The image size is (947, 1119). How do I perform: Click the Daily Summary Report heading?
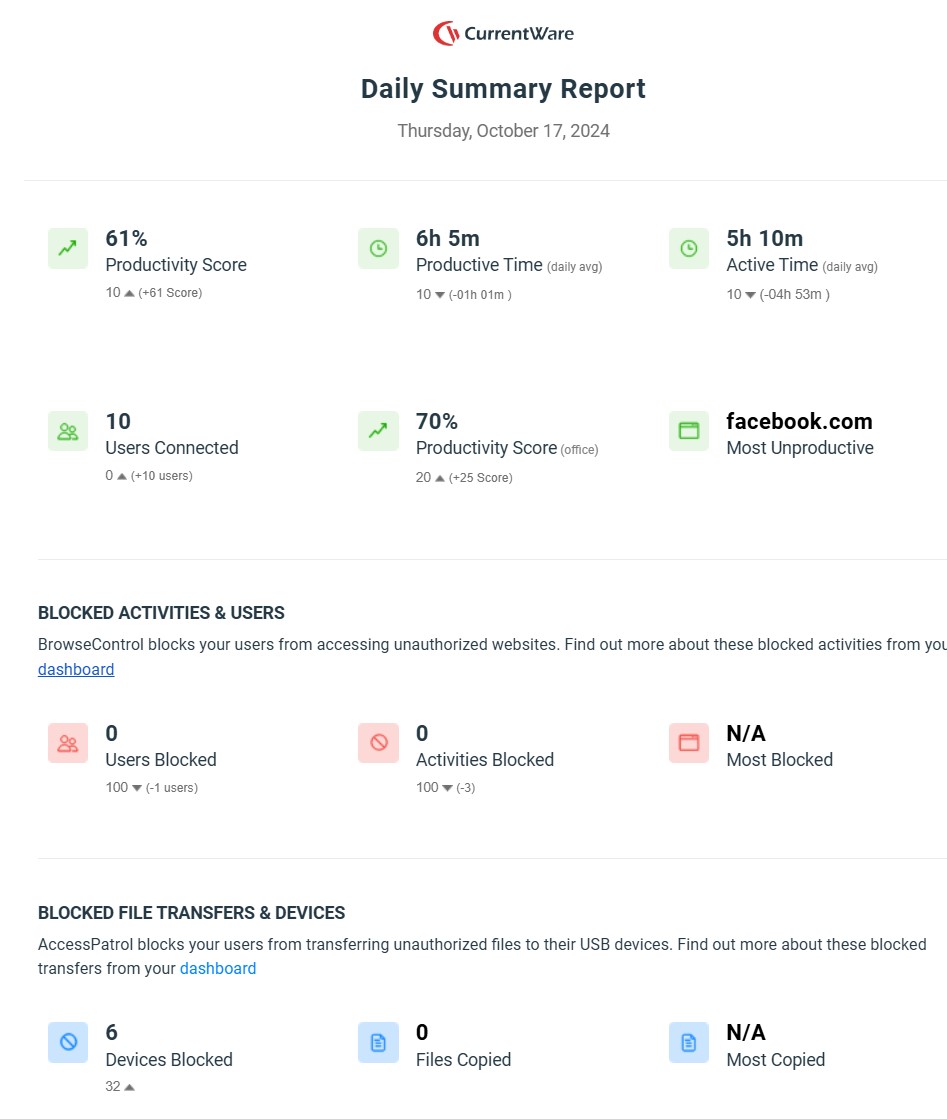(x=503, y=88)
